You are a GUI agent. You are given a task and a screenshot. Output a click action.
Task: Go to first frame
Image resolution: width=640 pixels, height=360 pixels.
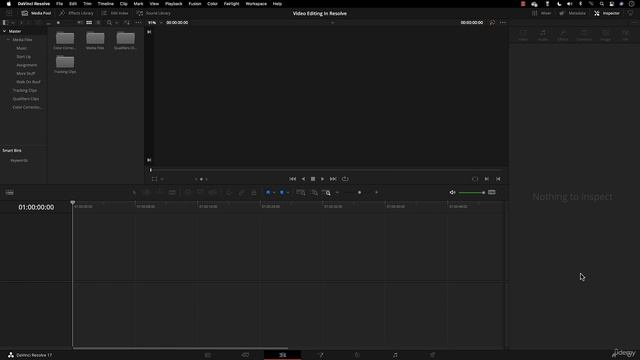(293, 179)
